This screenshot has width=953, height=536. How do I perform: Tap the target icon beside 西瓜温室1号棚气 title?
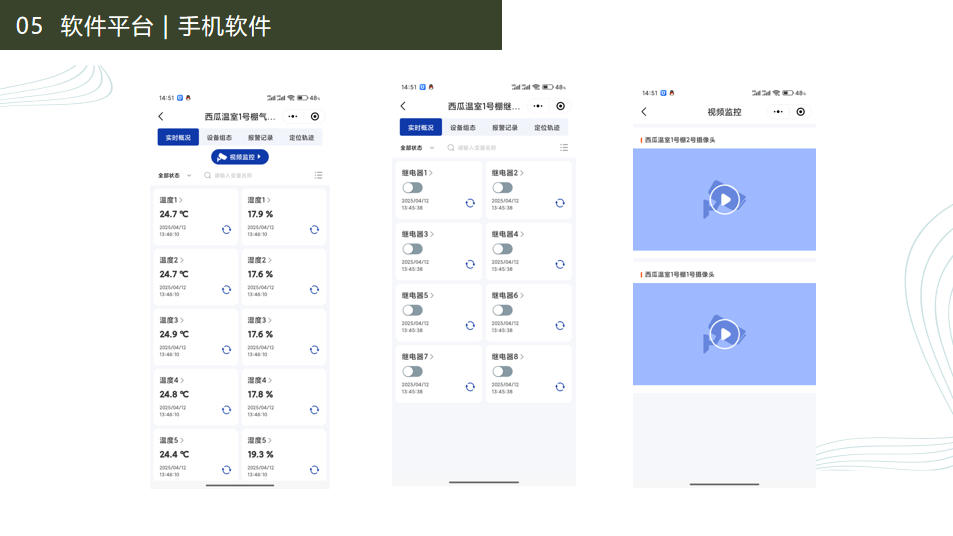pos(315,117)
